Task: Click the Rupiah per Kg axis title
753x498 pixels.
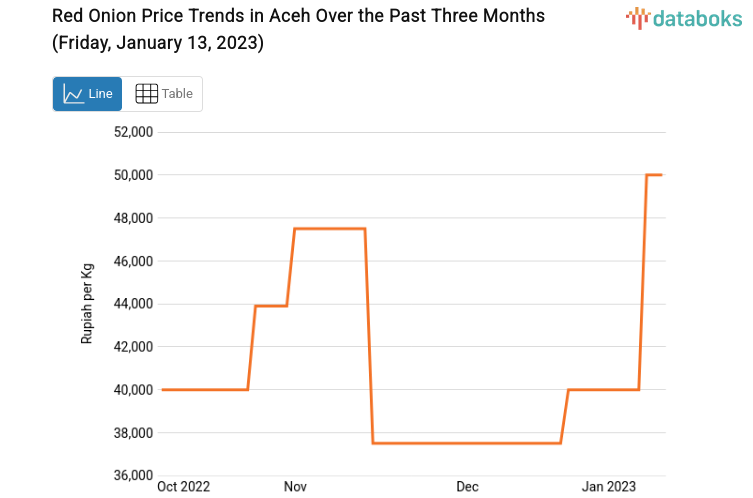Action: pos(87,303)
